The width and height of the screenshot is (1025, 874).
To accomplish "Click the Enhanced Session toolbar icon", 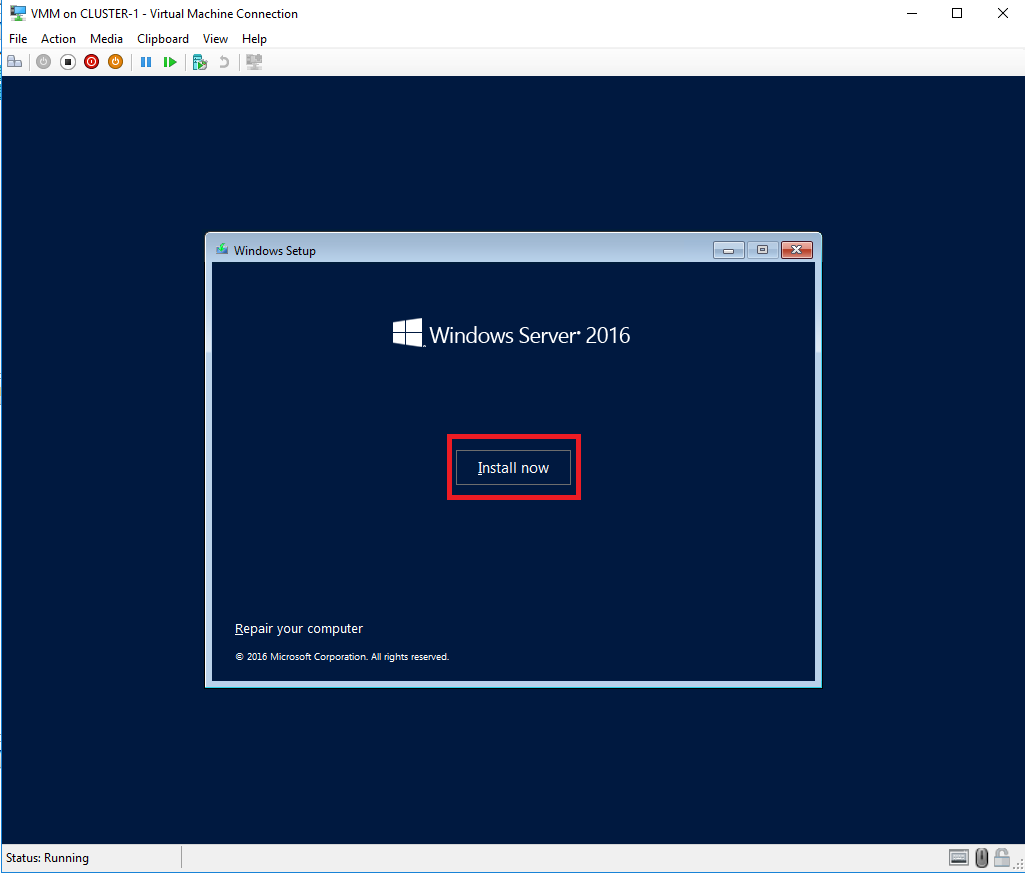I will [x=254, y=62].
